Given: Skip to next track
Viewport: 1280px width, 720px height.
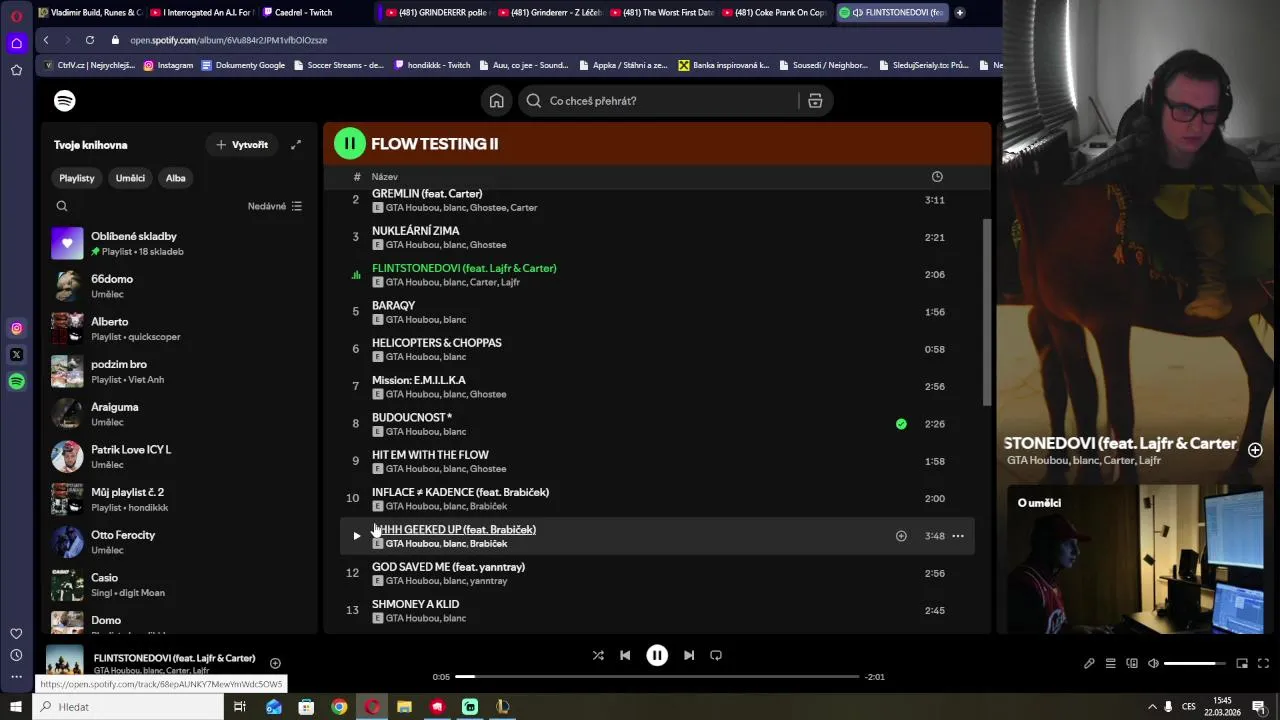Looking at the screenshot, I should click(x=689, y=655).
